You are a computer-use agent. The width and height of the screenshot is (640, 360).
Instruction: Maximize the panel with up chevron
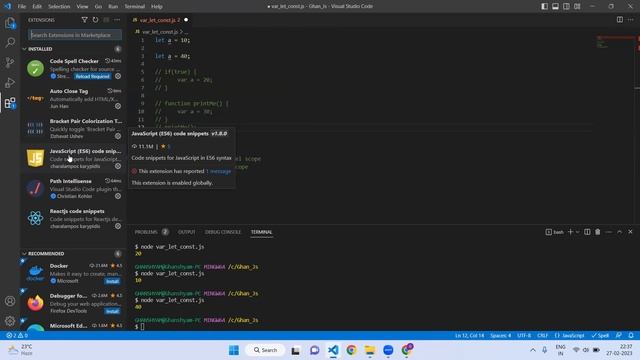click(619, 232)
